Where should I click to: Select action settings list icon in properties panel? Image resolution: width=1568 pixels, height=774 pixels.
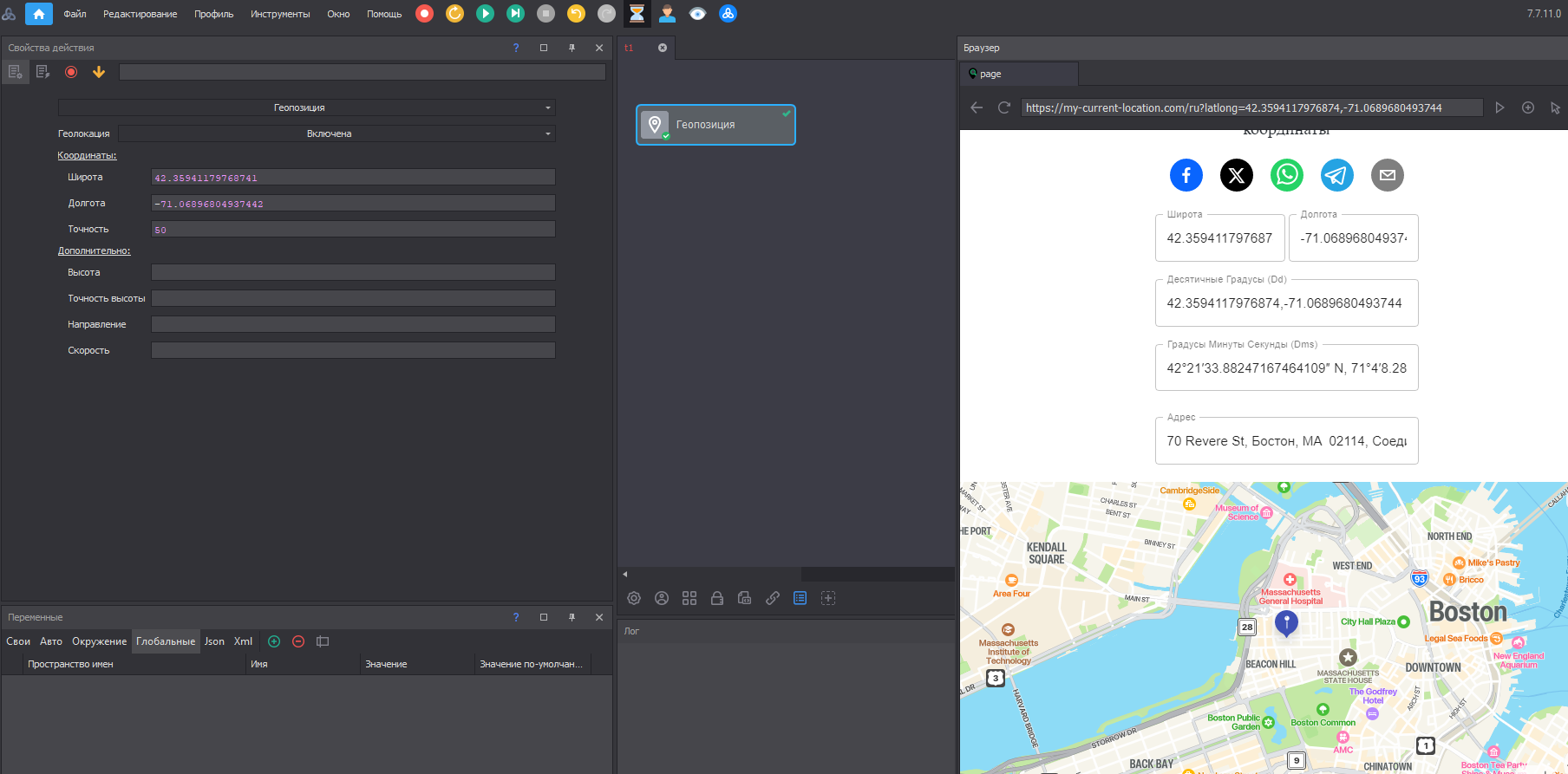(16, 72)
